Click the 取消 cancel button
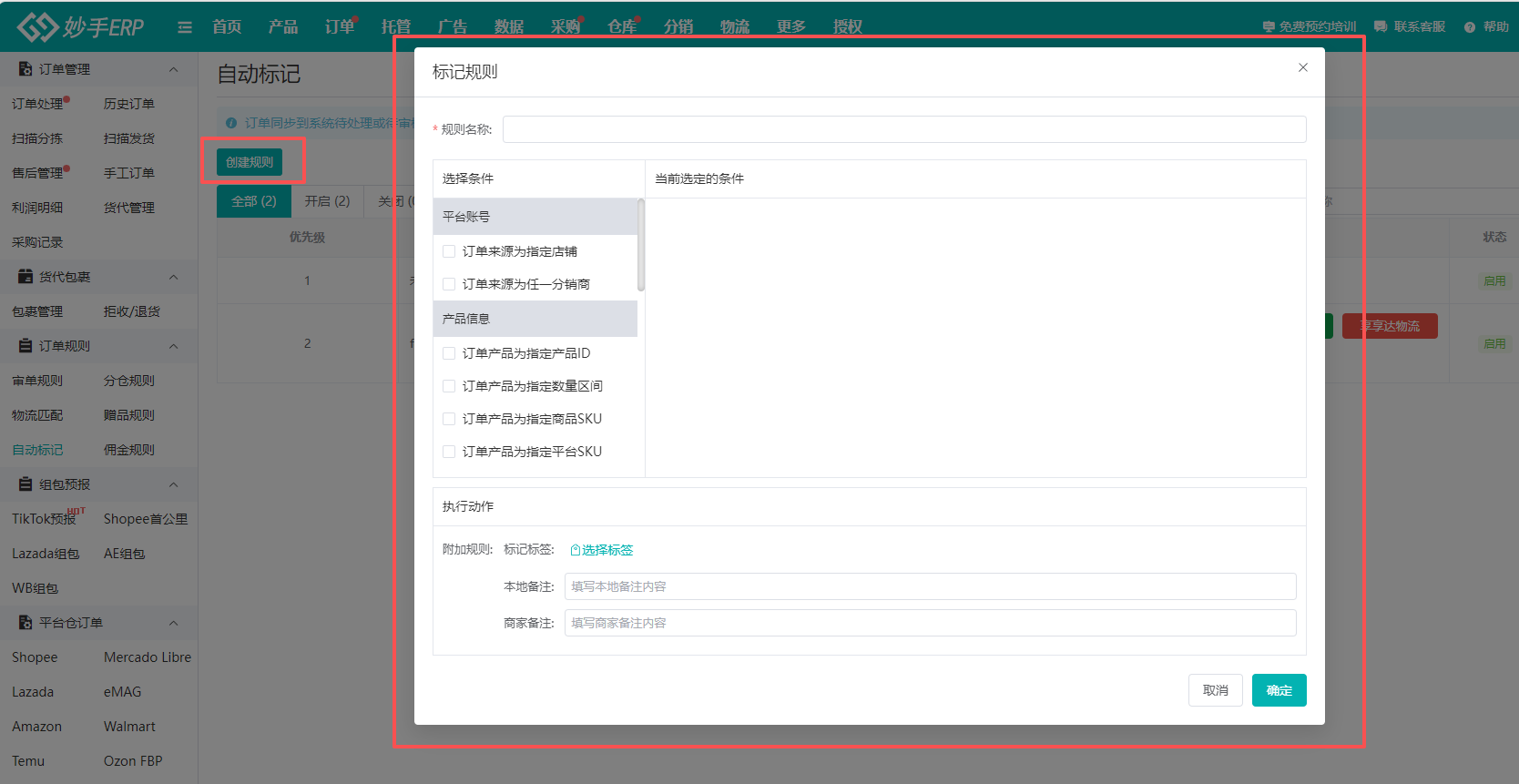 [1215, 690]
